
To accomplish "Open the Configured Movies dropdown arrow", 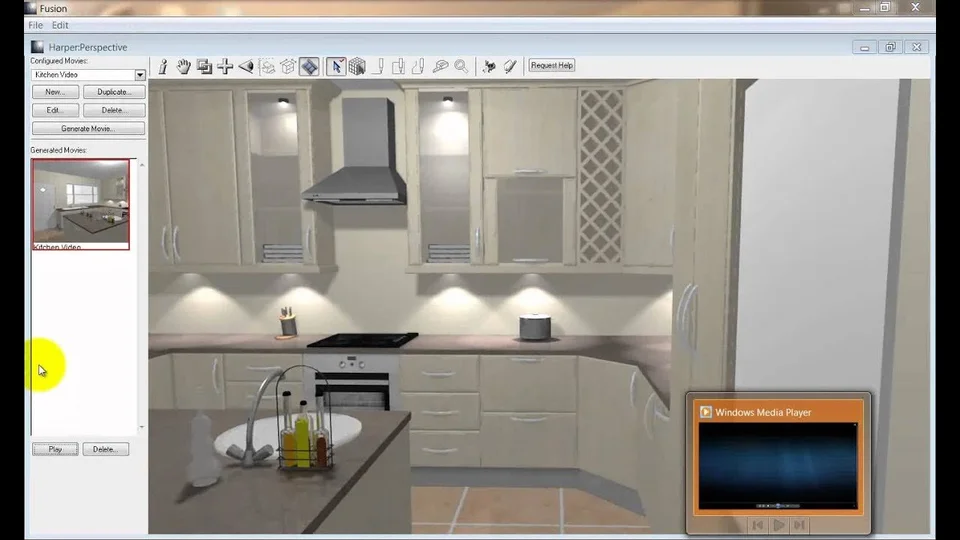I will 140,75.
